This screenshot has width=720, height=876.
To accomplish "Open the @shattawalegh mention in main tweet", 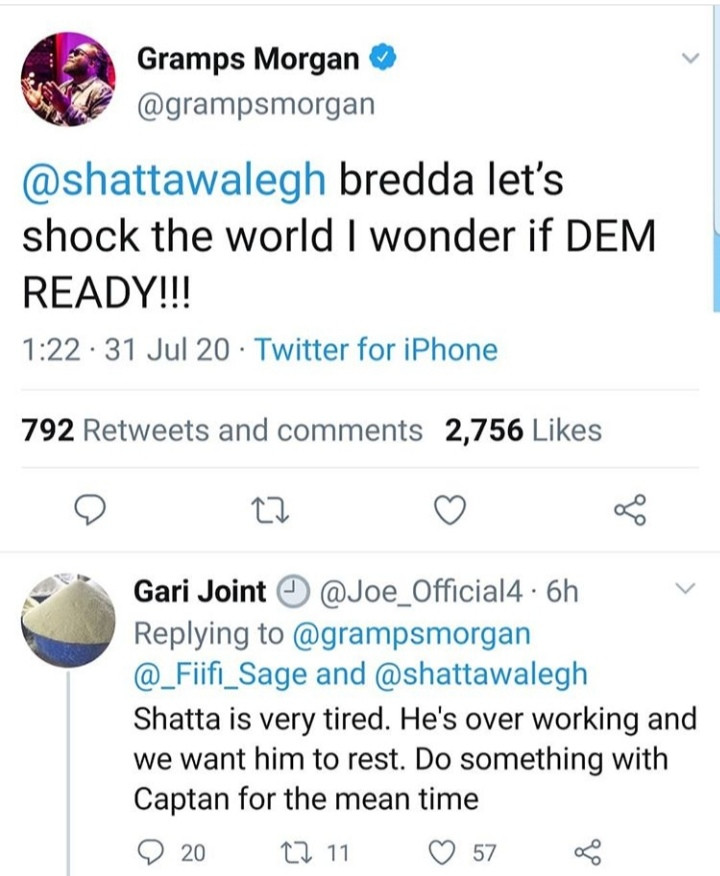I will pyautogui.click(x=174, y=180).
